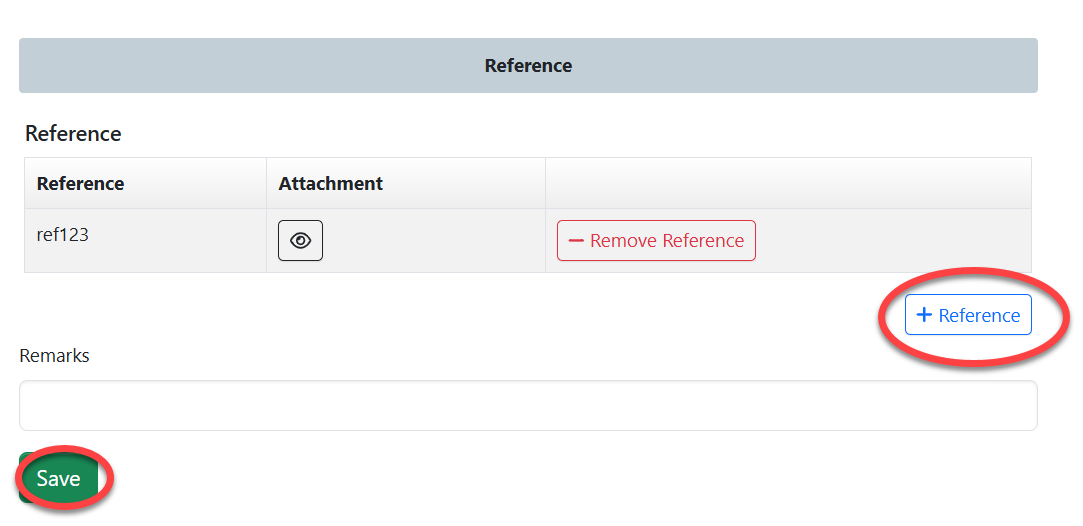
Task: Click the Reference heading above the table
Action: point(73,134)
